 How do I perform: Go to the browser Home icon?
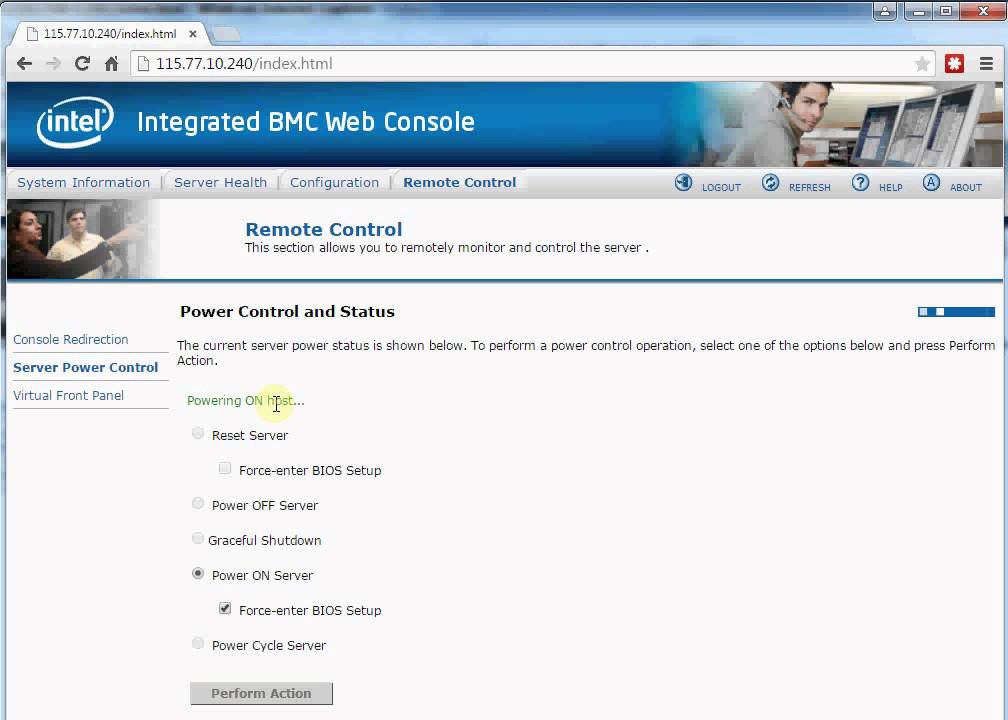tap(111, 64)
